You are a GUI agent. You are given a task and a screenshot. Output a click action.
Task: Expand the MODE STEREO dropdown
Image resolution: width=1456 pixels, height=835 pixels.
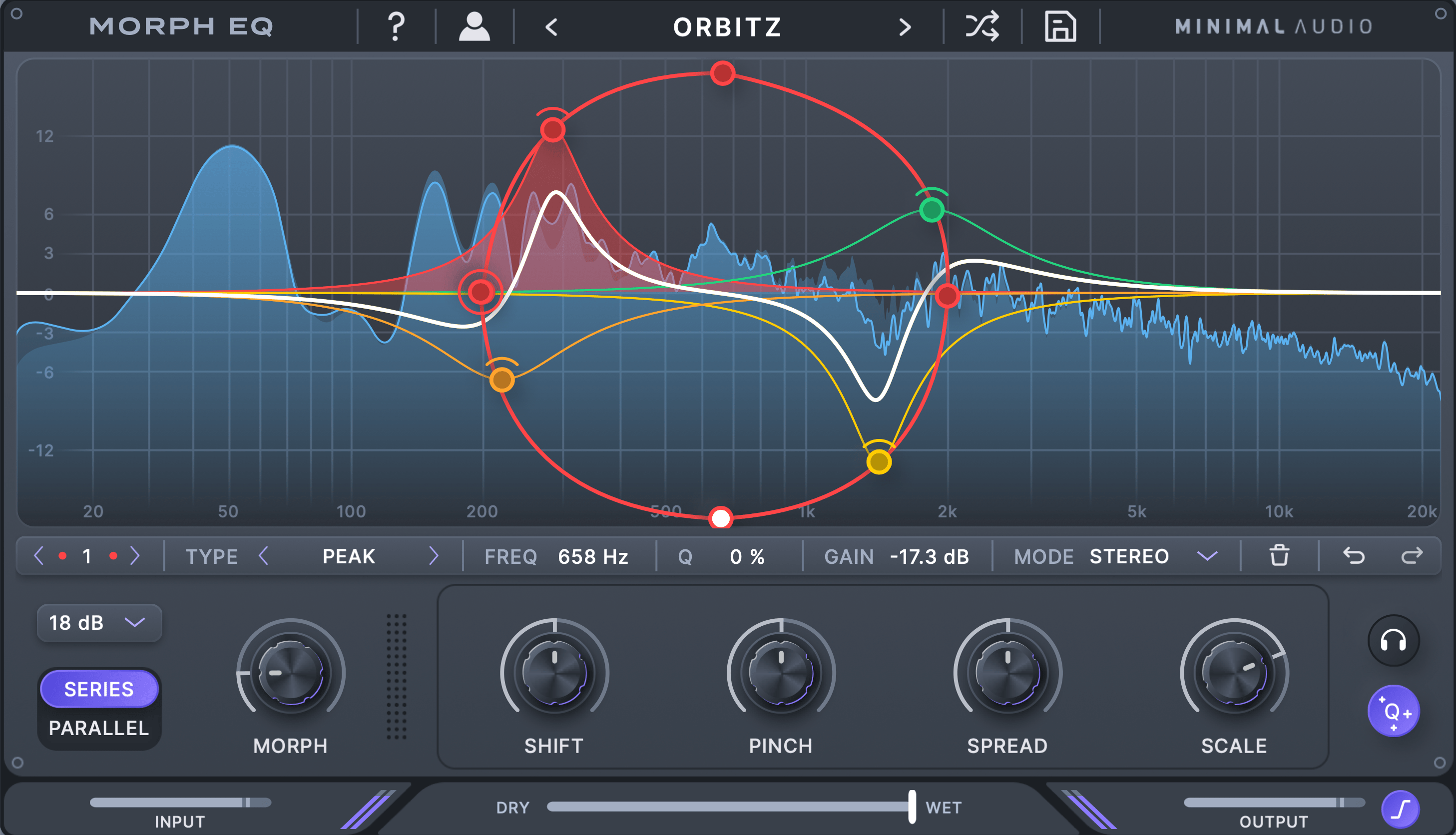[1207, 556]
